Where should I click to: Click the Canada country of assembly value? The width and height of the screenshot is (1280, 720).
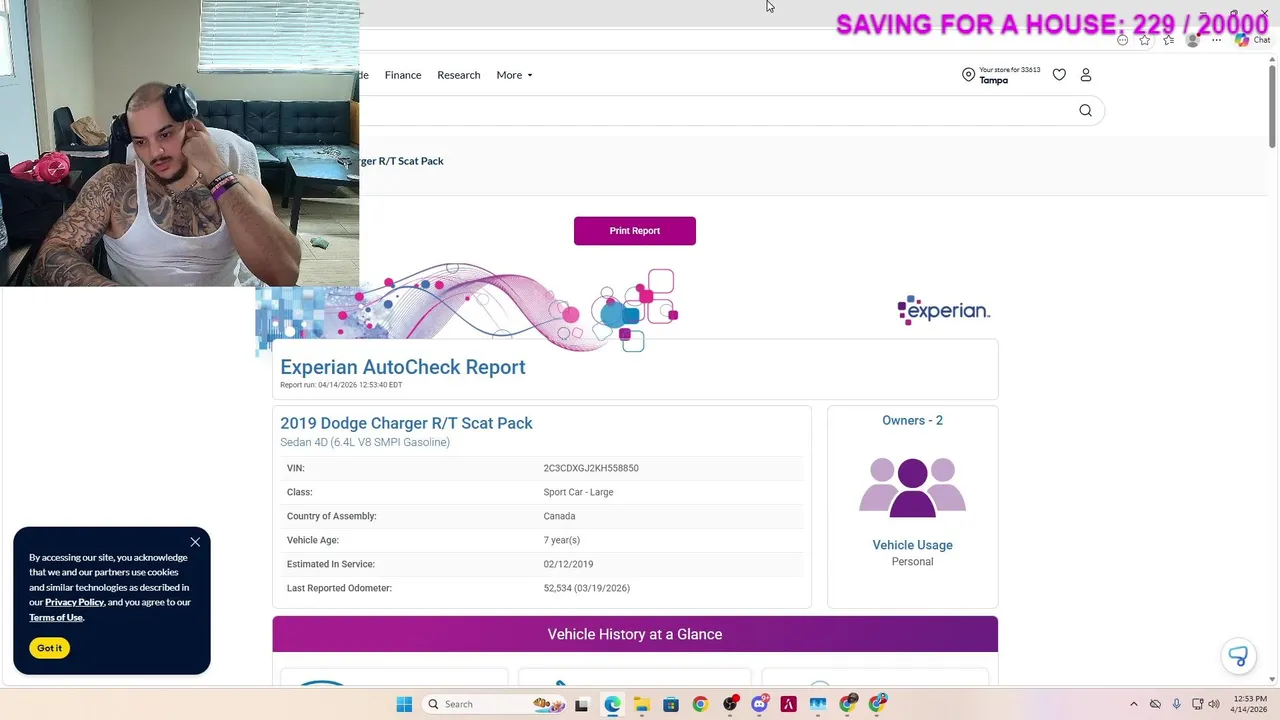pyautogui.click(x=559, y=516)
